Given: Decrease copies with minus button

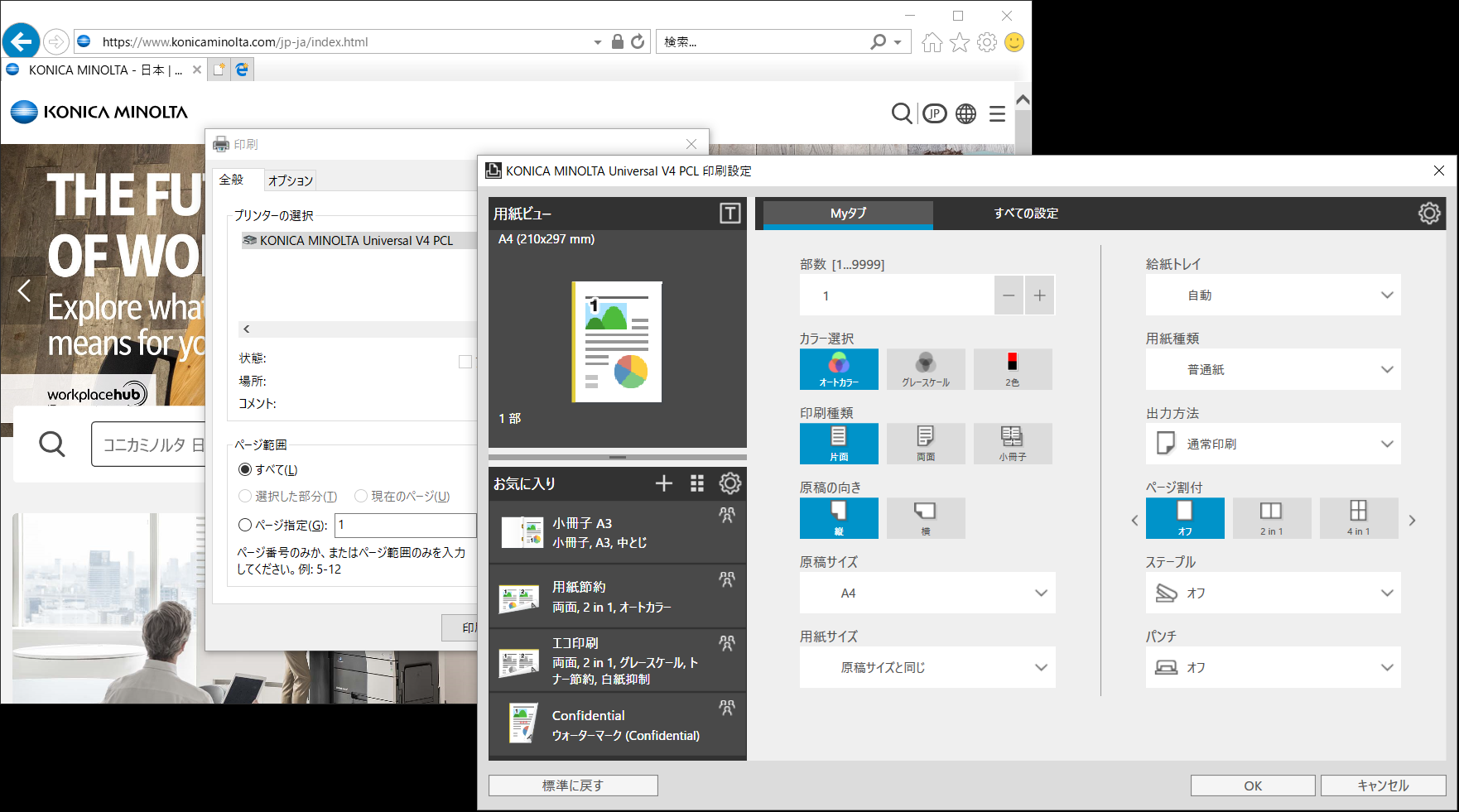Looking at the screenshot, I should pos(1009,295).
